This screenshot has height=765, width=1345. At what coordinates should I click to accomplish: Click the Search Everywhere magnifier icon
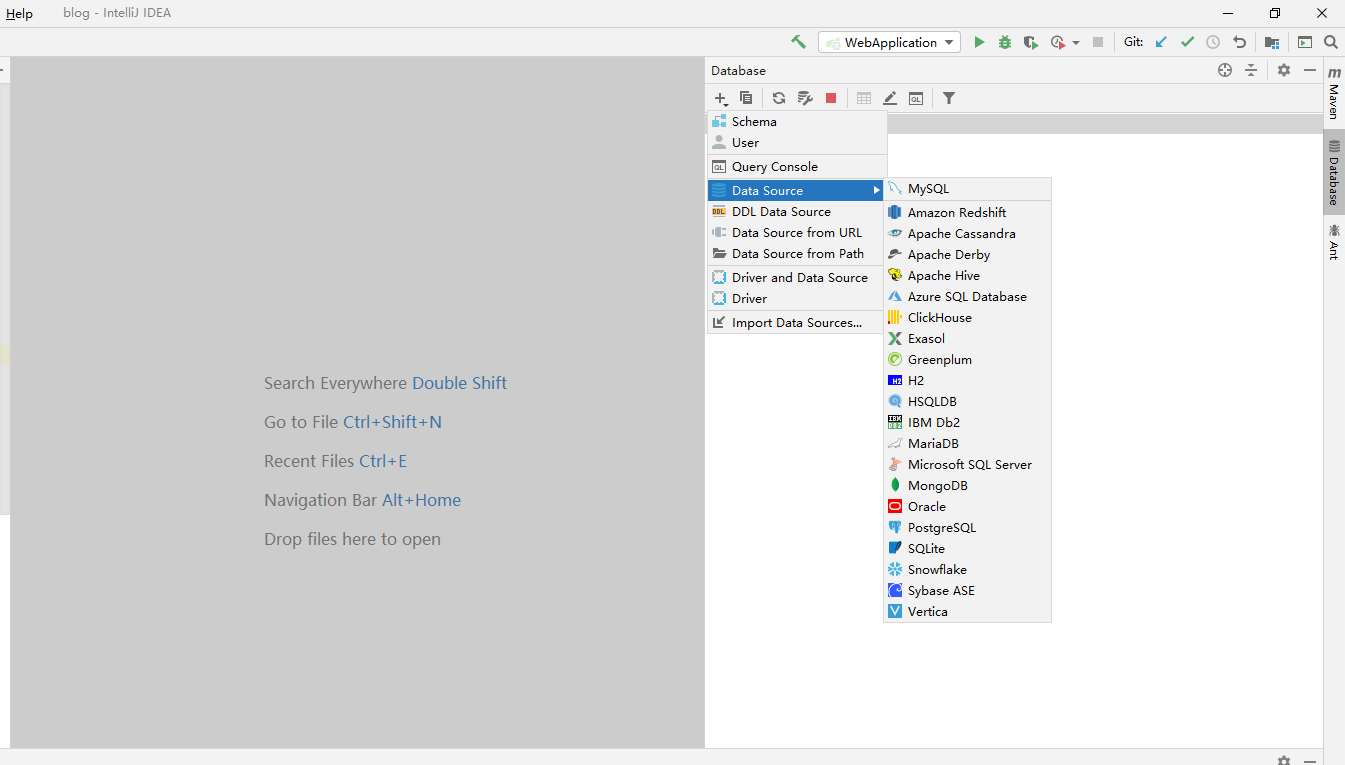pyautogui.click(x=1331, y=42)
